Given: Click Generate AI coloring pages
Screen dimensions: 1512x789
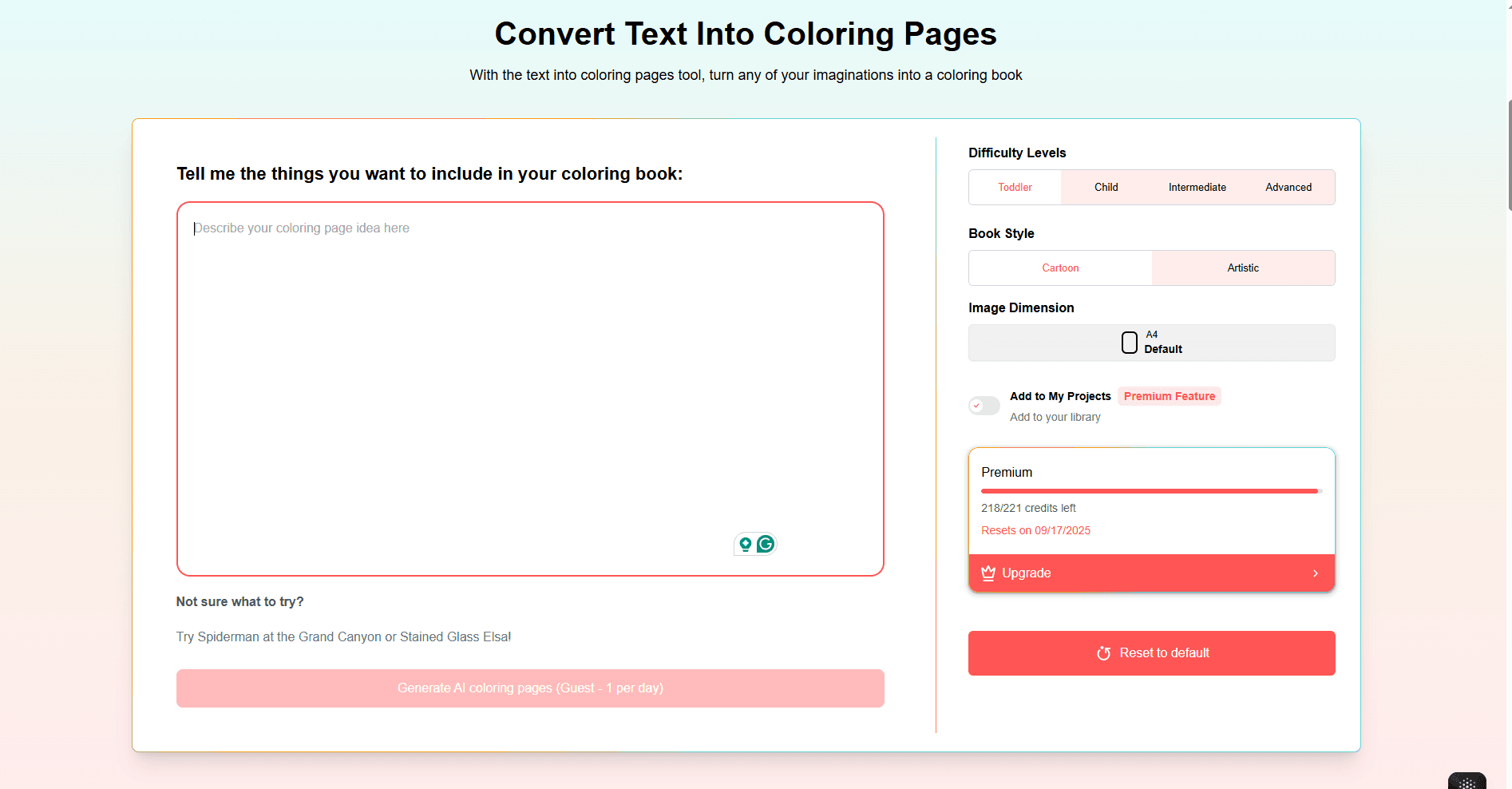Looking at the screenshot, I should (x=529, y=688).
